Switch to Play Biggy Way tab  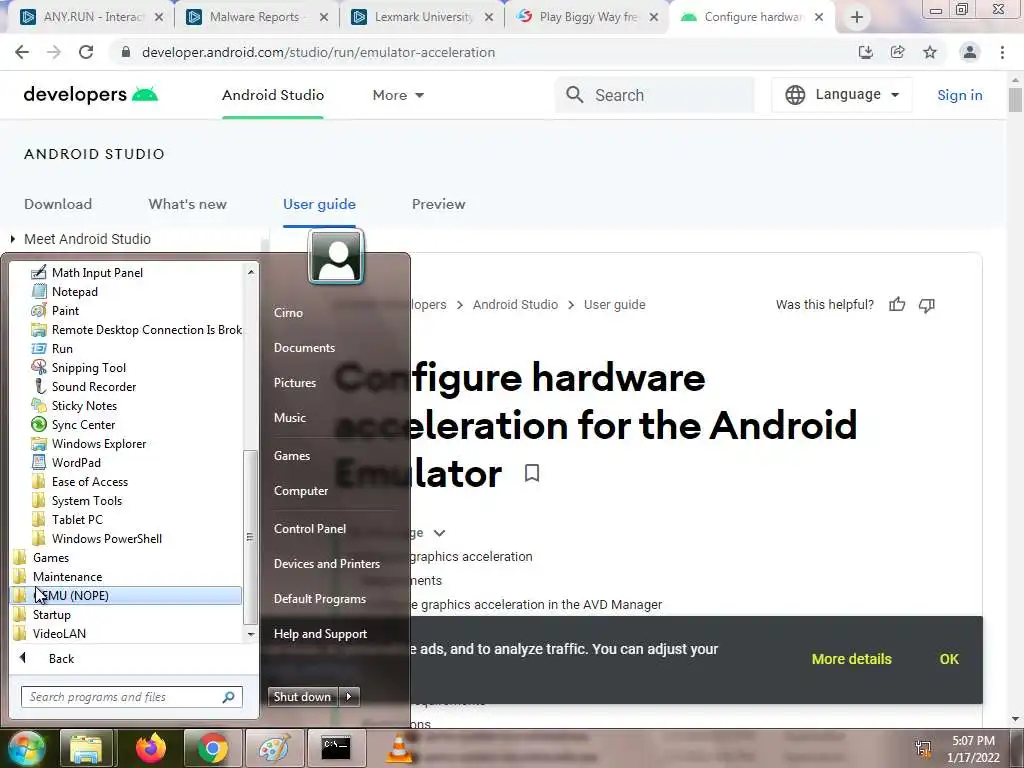pyautogui.click(x=586, y=17)
